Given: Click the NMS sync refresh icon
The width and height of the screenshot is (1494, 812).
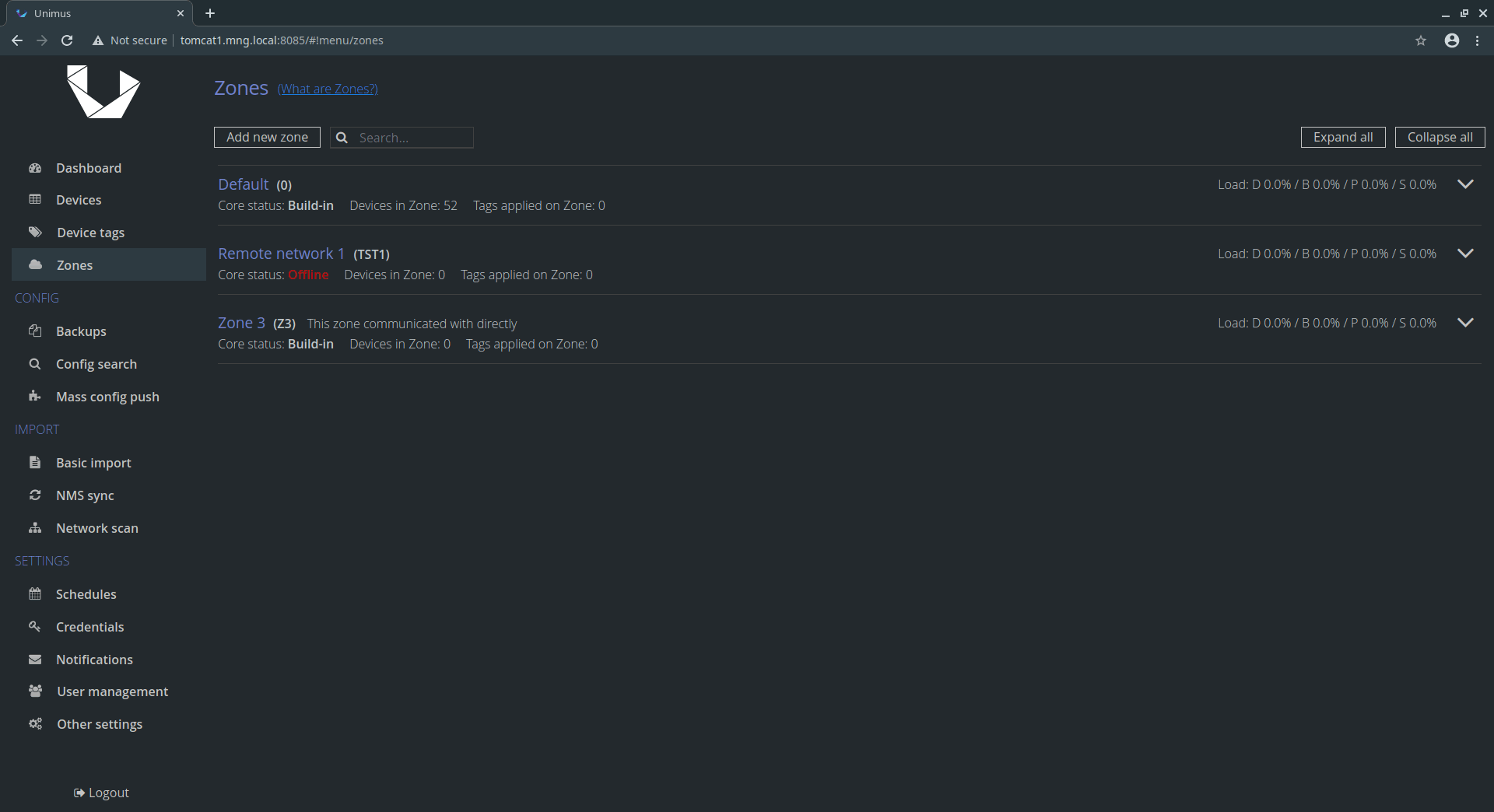Looking at the screenshot, I should 35,495.
